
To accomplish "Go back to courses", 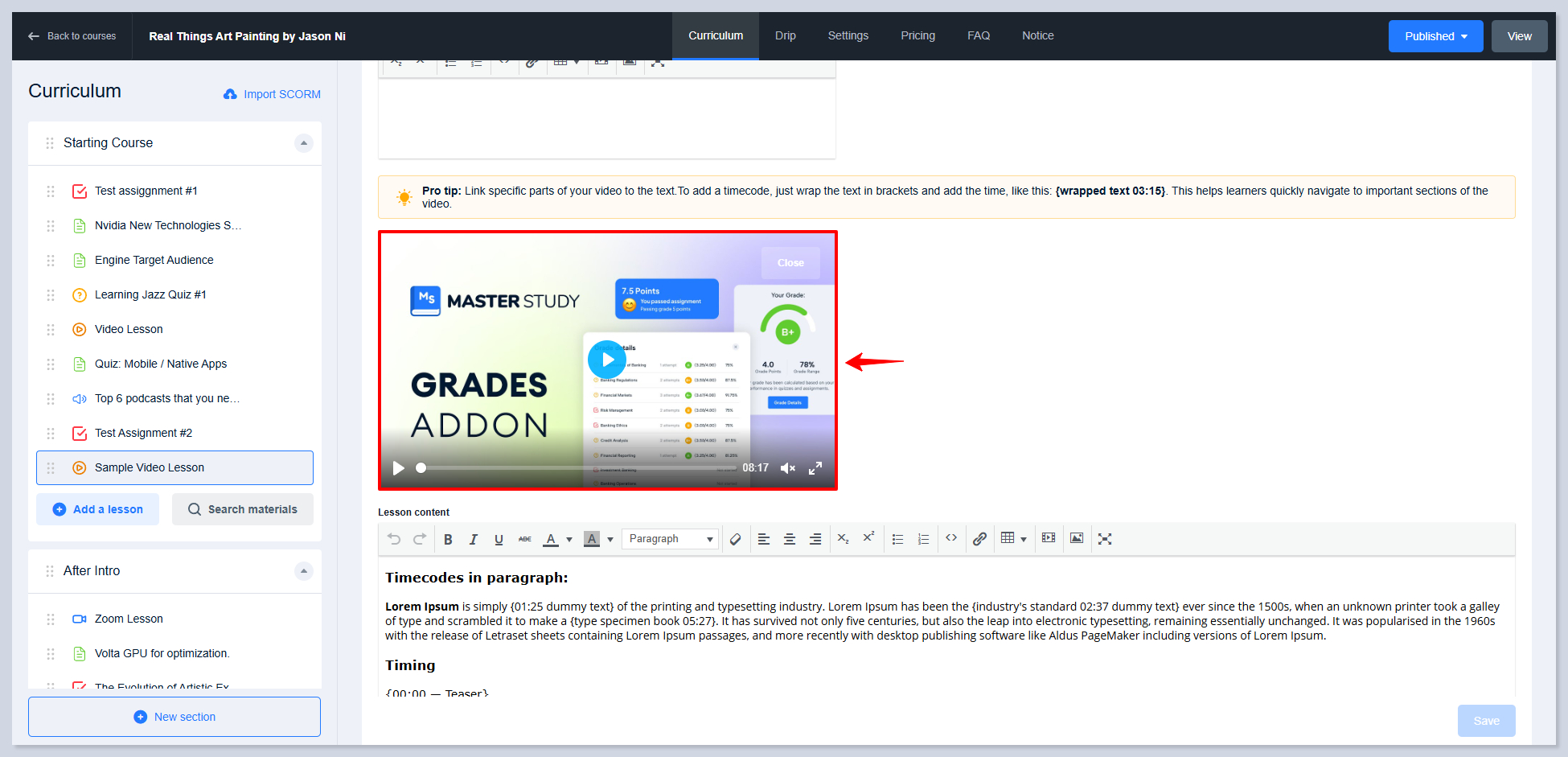I will point(72,36).
